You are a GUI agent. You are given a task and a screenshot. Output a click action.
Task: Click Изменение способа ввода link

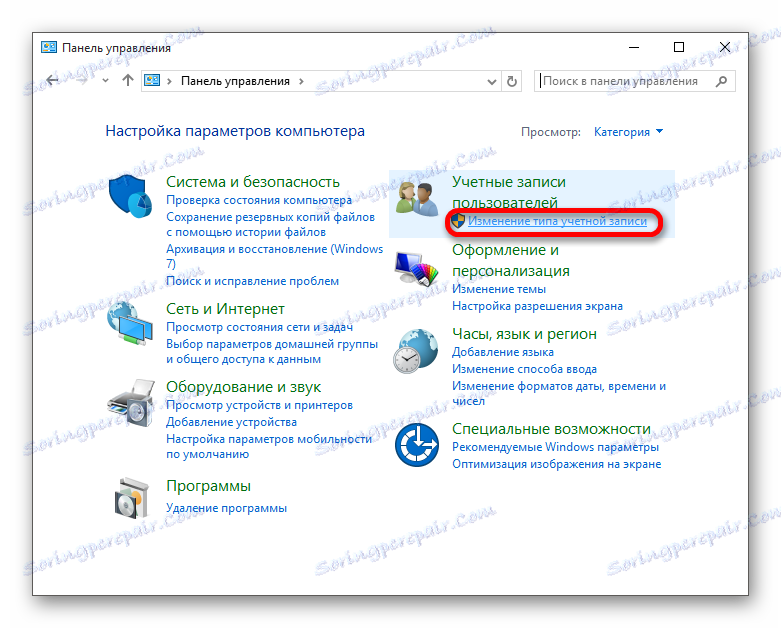tap(524, 369)
